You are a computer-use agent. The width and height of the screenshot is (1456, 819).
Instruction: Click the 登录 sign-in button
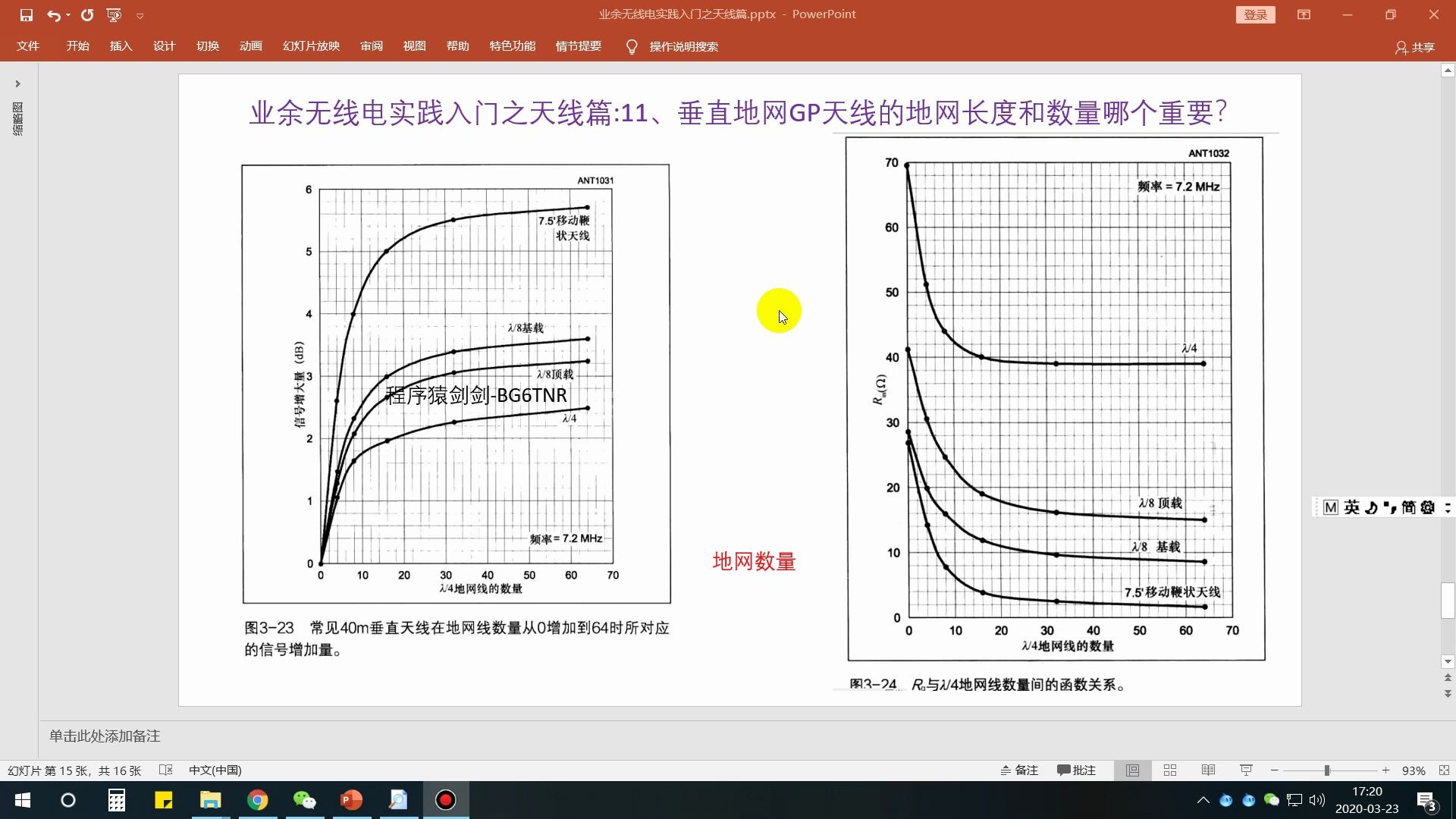1255,15
